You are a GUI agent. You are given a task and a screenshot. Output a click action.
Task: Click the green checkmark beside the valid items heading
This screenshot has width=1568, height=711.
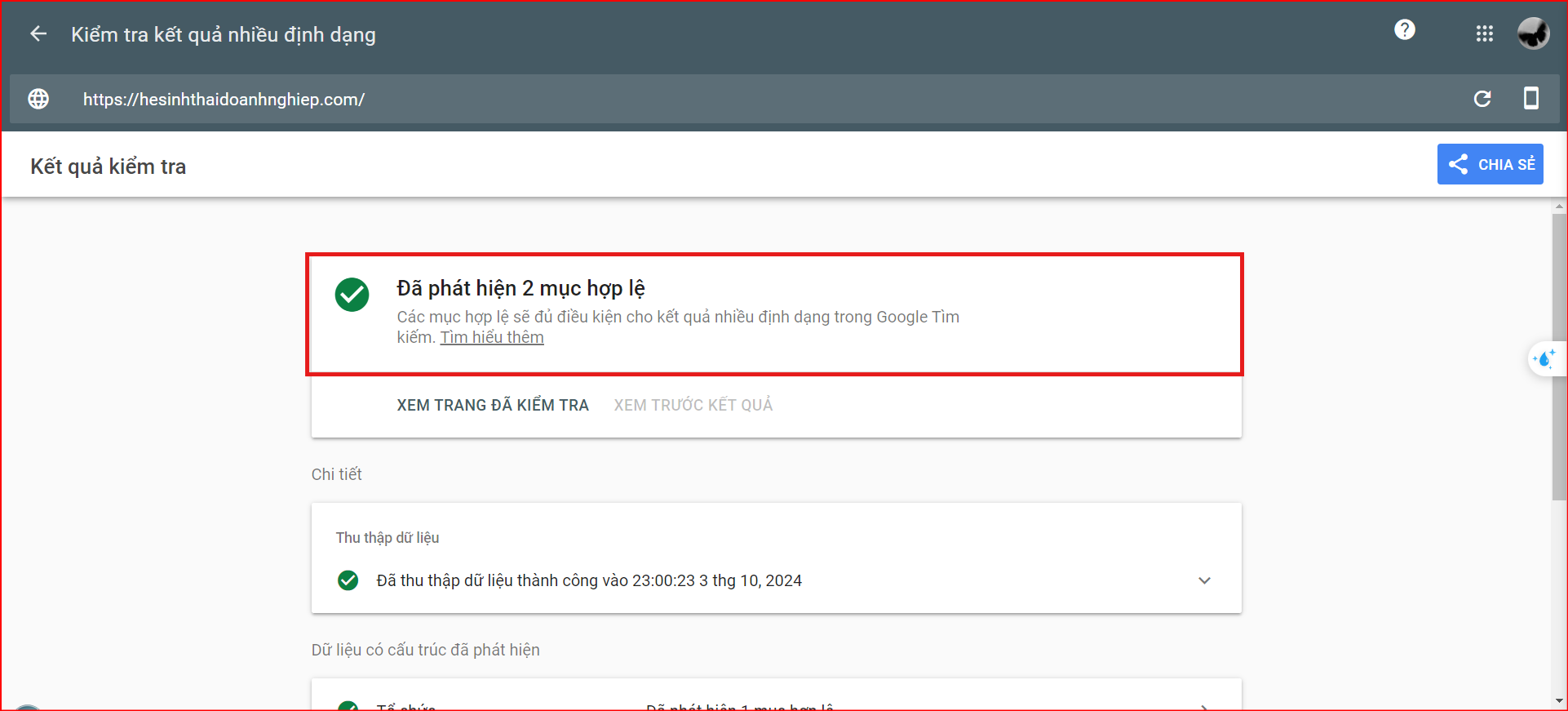(352, 295)
